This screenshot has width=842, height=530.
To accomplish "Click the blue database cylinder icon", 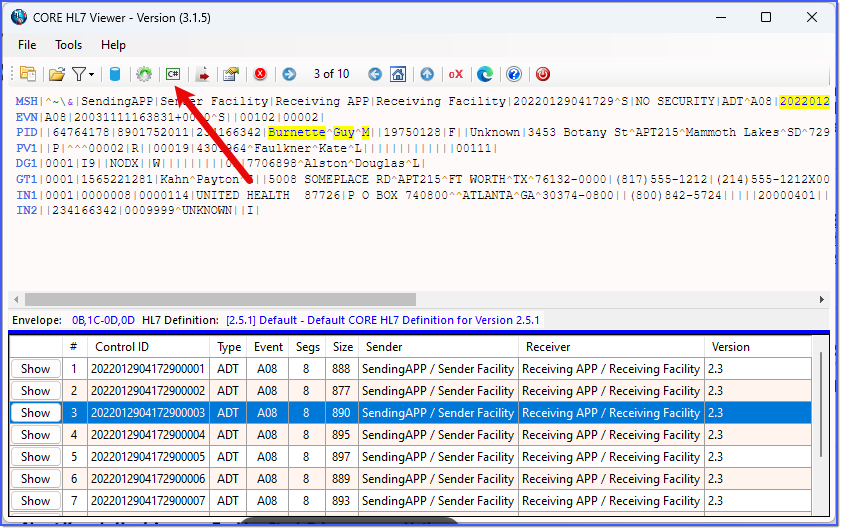I will click(x=115, y=74).
